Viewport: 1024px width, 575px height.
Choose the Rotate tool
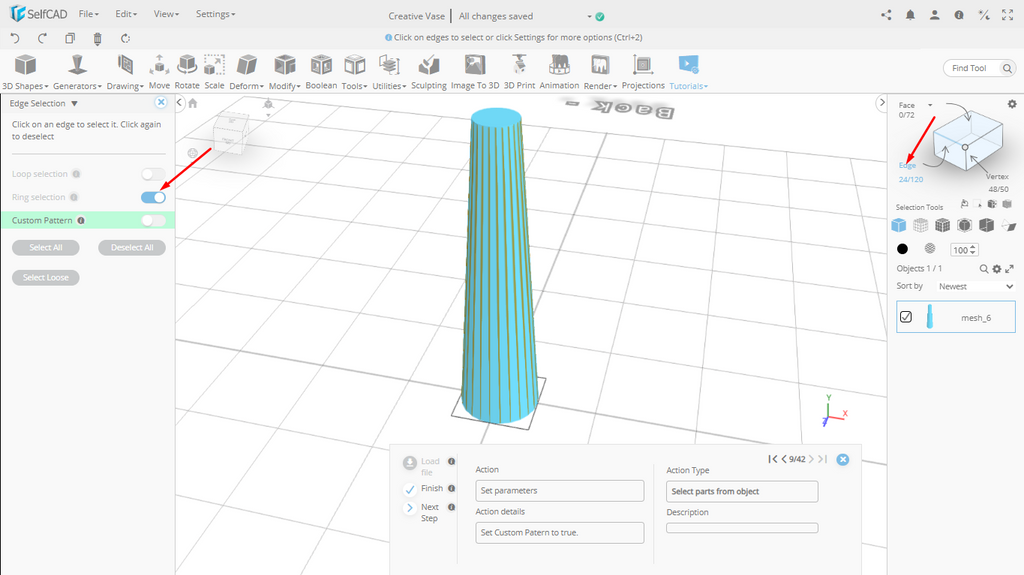[187, 67]
